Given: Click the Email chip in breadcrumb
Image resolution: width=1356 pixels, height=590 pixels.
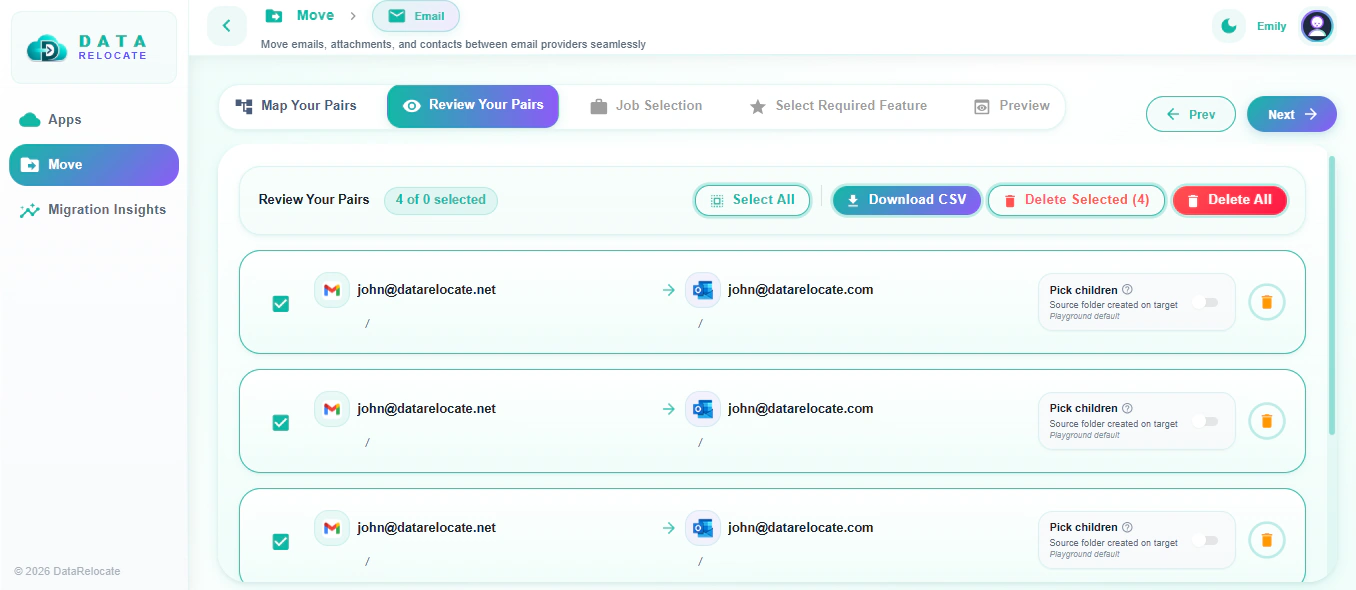Looking at the screenshot, I should pos(416,16).
